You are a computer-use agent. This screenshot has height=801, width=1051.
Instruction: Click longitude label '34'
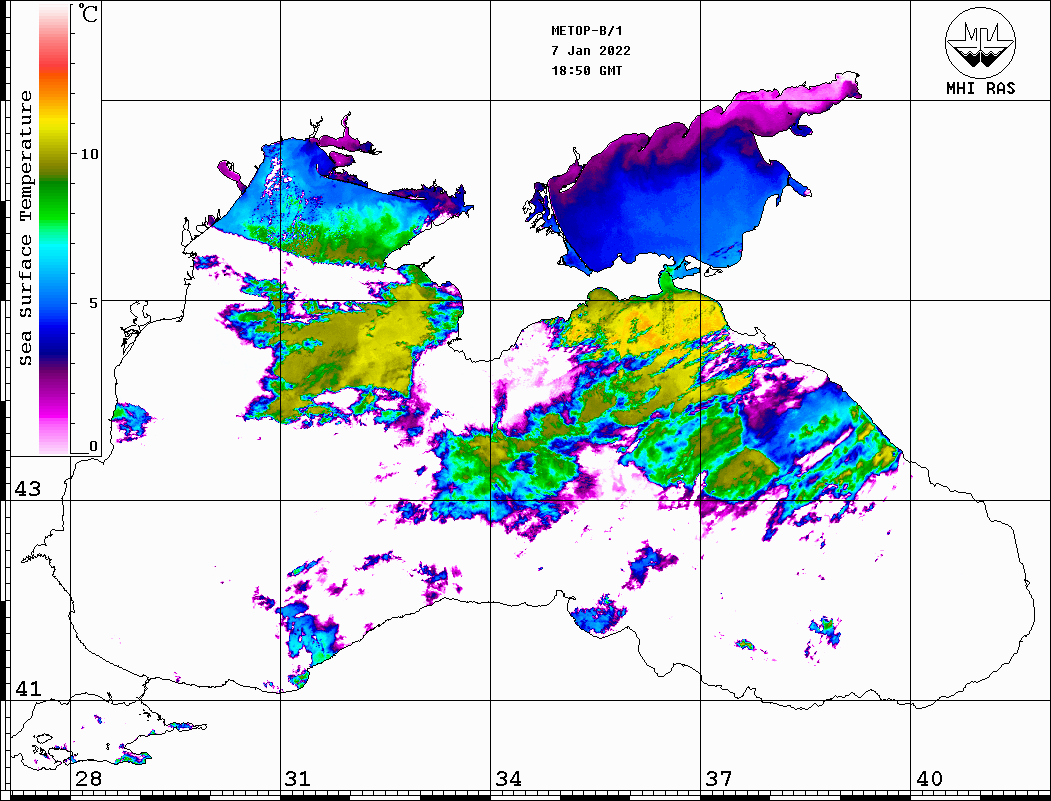(x=508, y=779)
